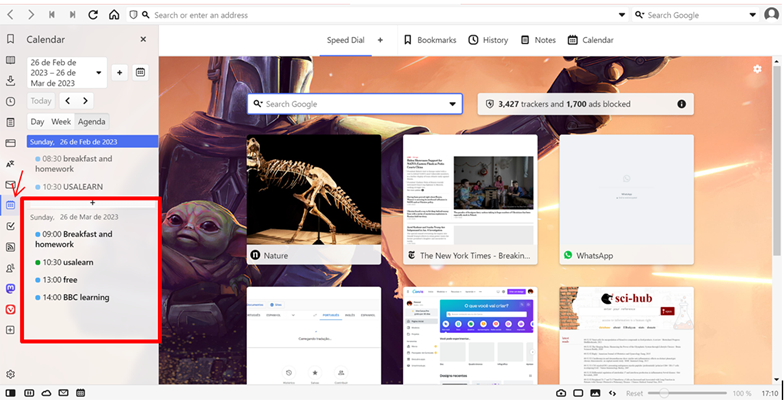The image size is (784, 400).
Task: Go to next calendar period
Action: point(86,101)
